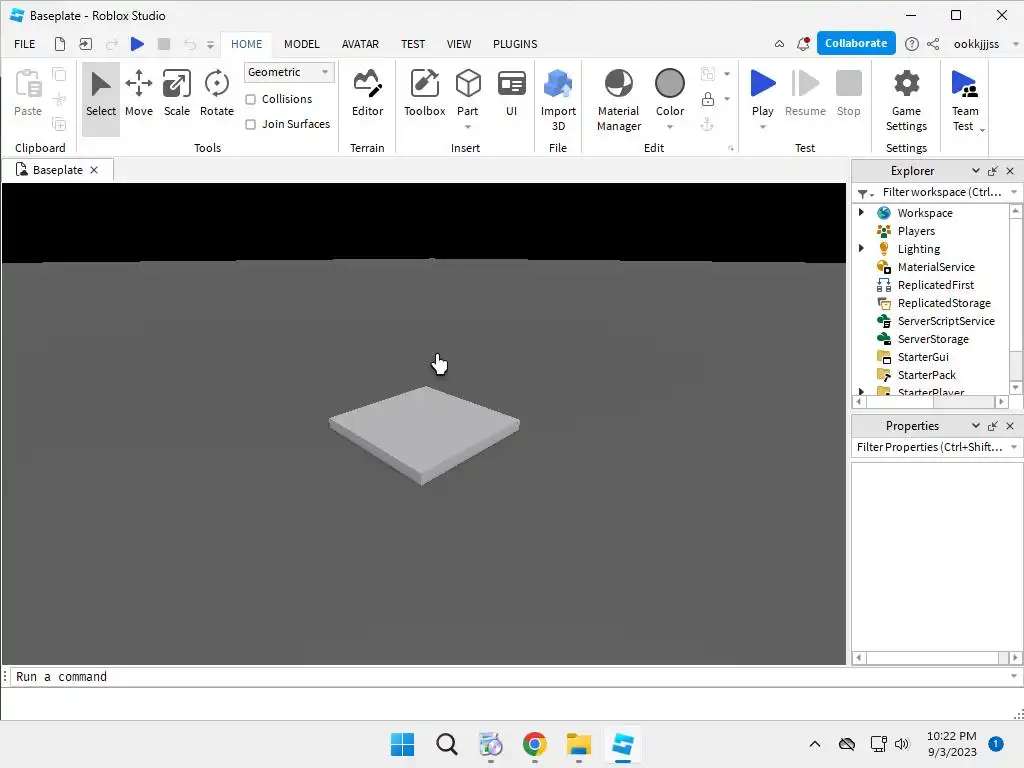Click the help question mark icon
Image resolution: width=1024 pixels, height=768 pixels.
[x=912, y=44]
